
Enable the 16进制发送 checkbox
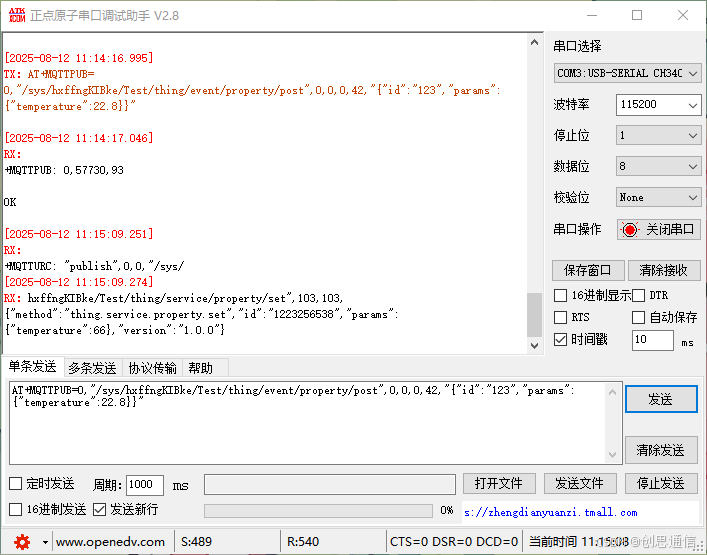(x=15, y=509)
